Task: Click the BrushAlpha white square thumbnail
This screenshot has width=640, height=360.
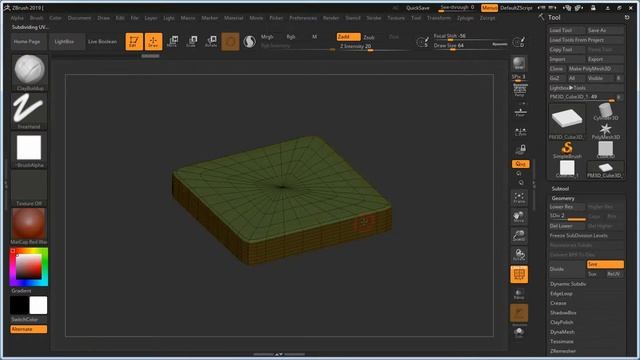Action: point(29,150)
